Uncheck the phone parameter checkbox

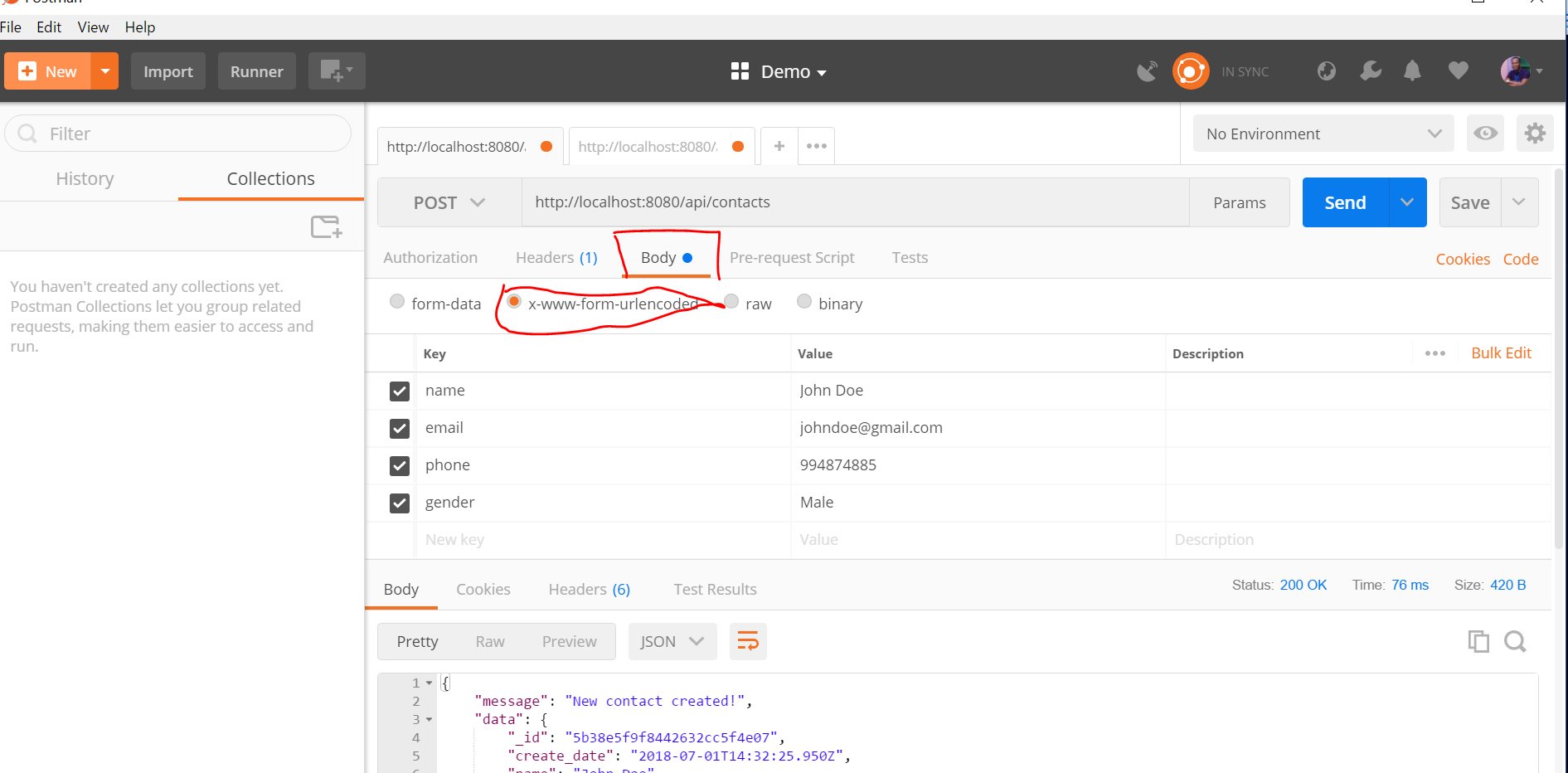tap(400, 465)
